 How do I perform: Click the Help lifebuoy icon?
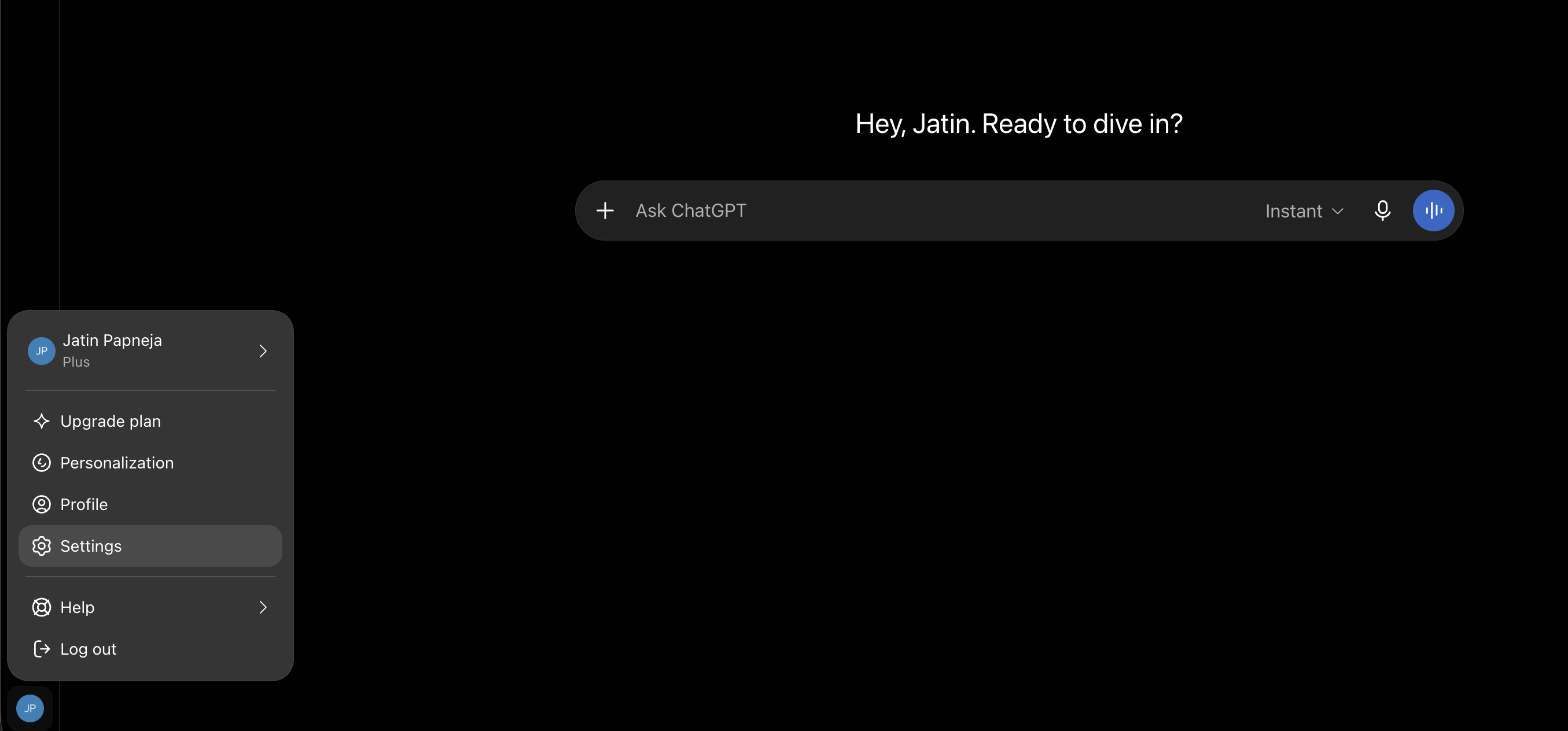click(x=42, y=607)
